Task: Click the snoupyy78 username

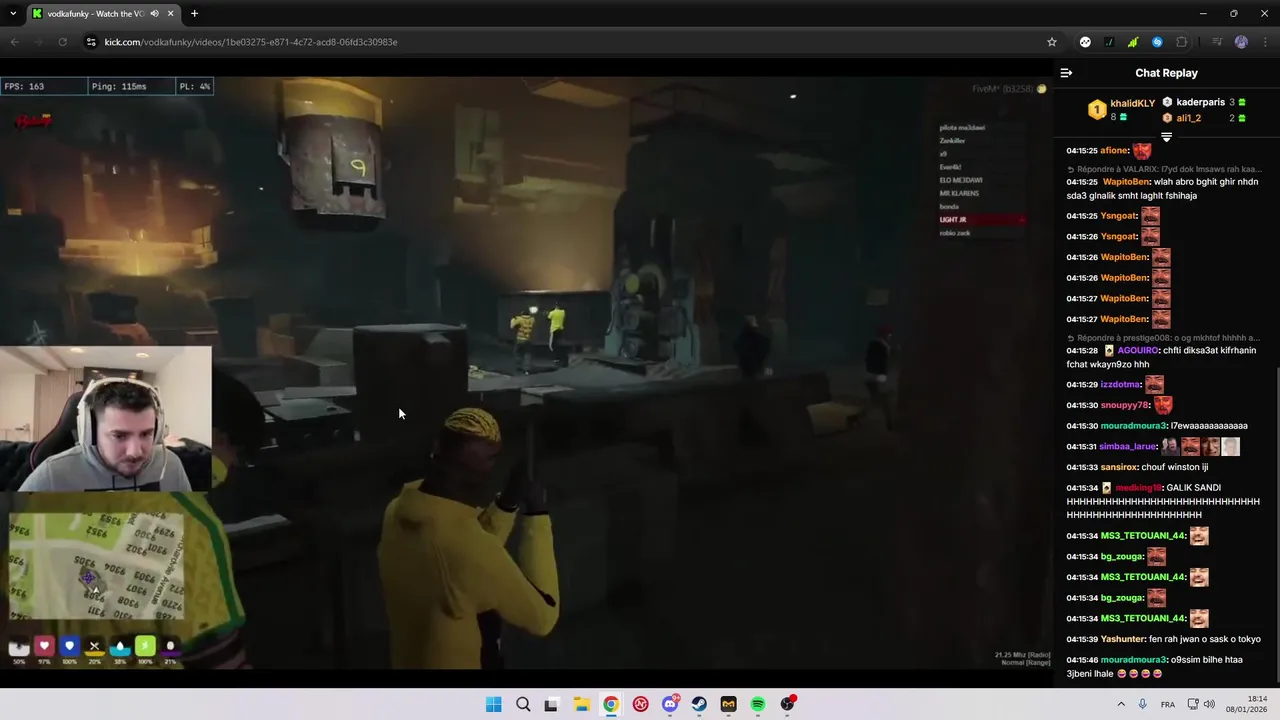Action: click(x=1125, y=406)
